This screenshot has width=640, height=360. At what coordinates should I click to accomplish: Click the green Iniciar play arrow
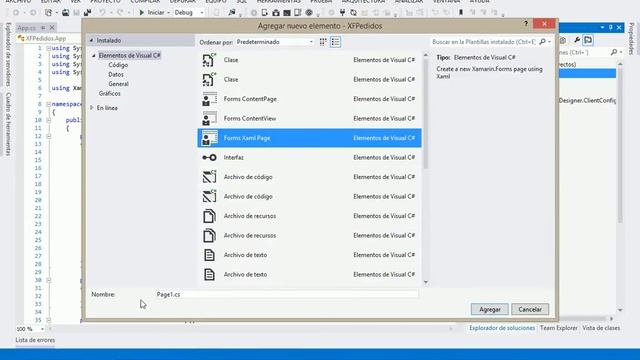142,13
